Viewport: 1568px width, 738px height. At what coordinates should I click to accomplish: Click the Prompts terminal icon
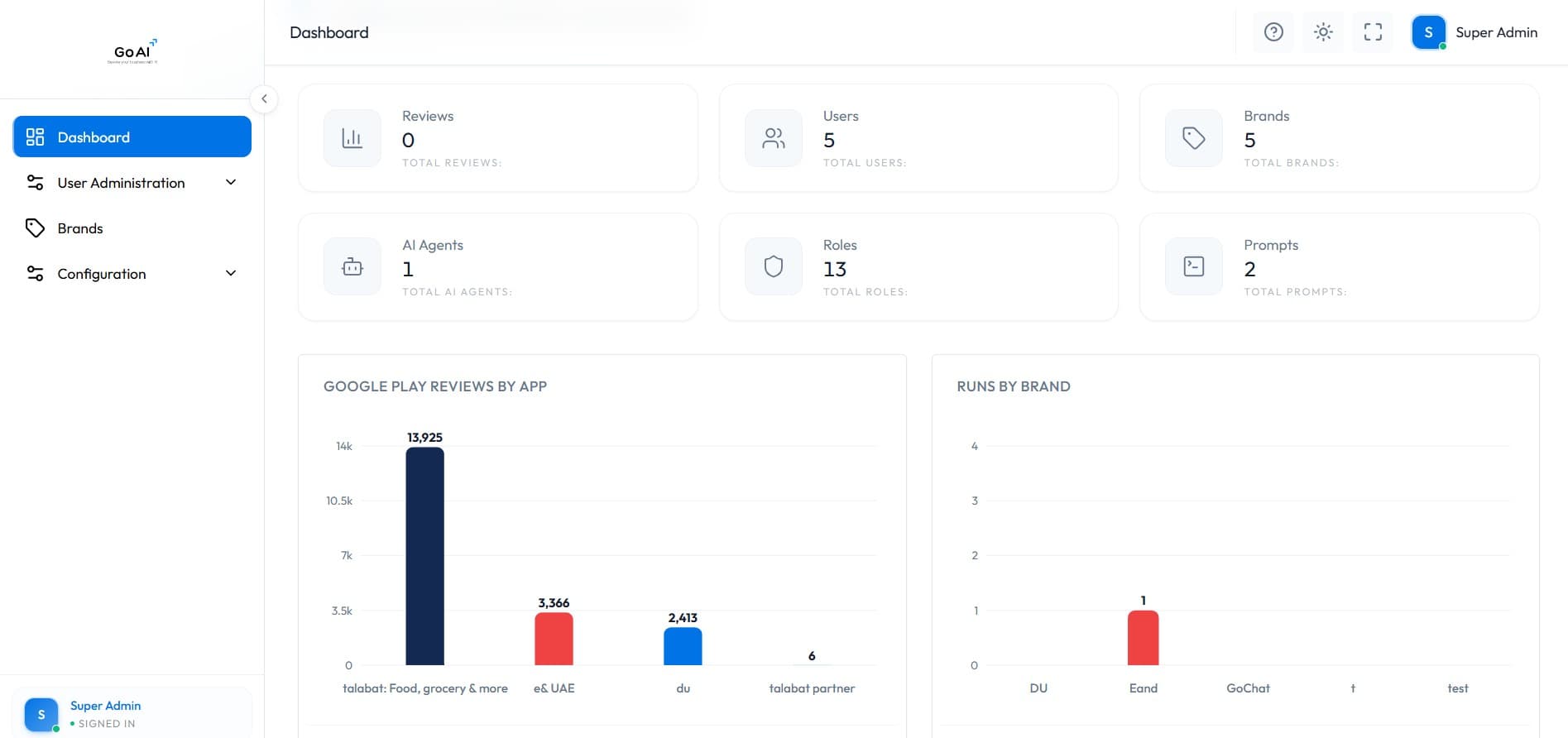pos(1194,266)
